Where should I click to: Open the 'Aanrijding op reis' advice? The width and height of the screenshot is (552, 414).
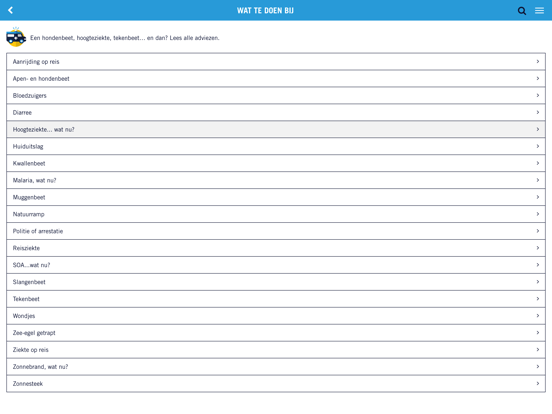click(x=276, y=62)
